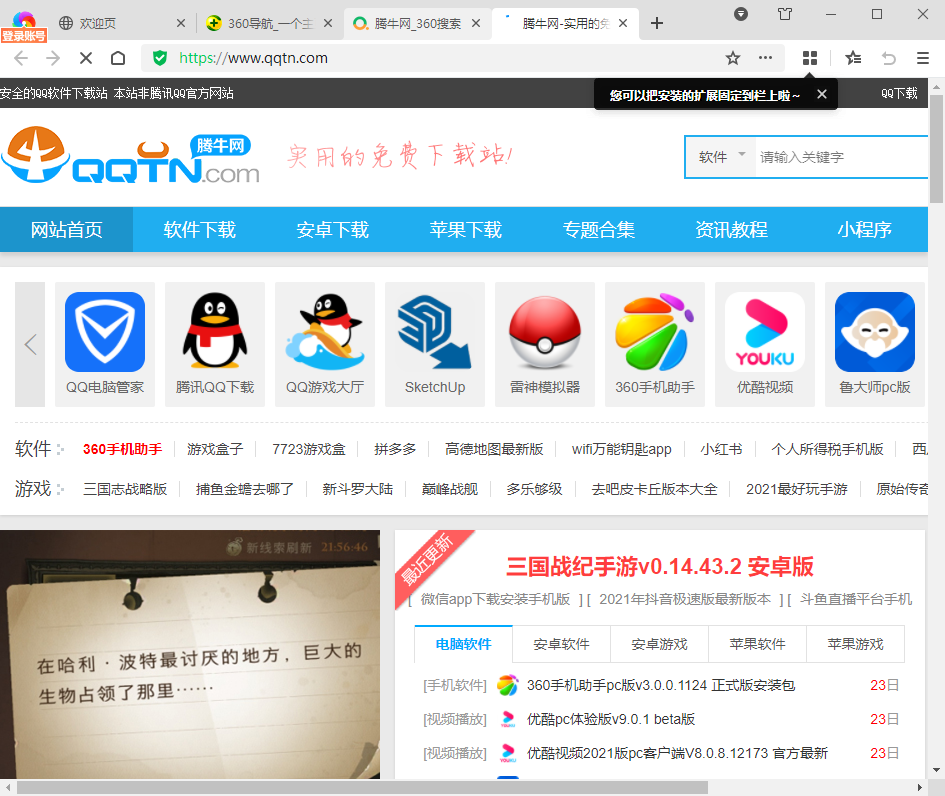The width and height of the screenshot is (945, 796).
Task: Click the QQ电脑管家 shield icon
Action: [x=105, y=332]
